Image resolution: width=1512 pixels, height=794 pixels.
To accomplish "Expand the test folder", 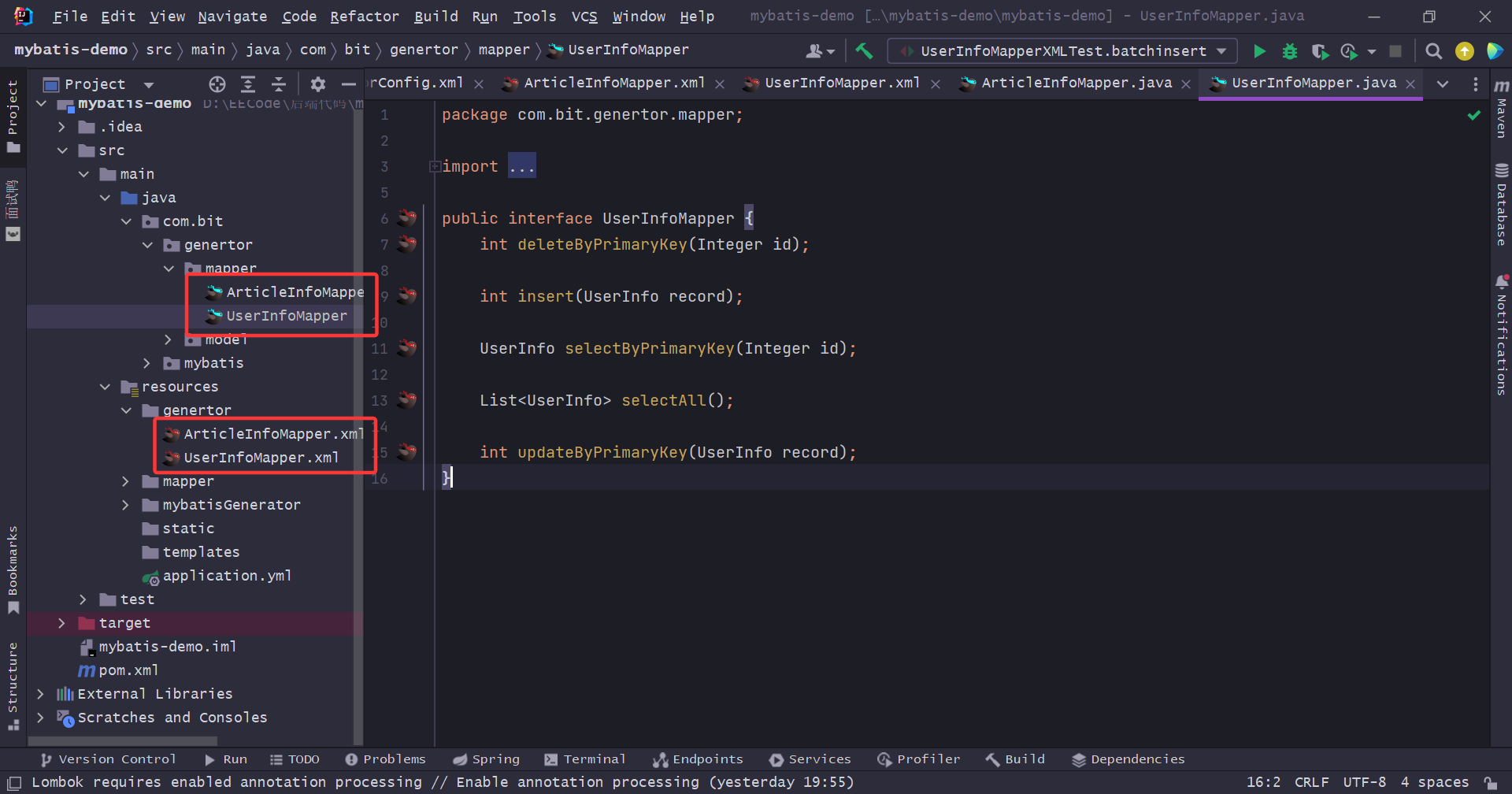I will (x=83, y=599).
